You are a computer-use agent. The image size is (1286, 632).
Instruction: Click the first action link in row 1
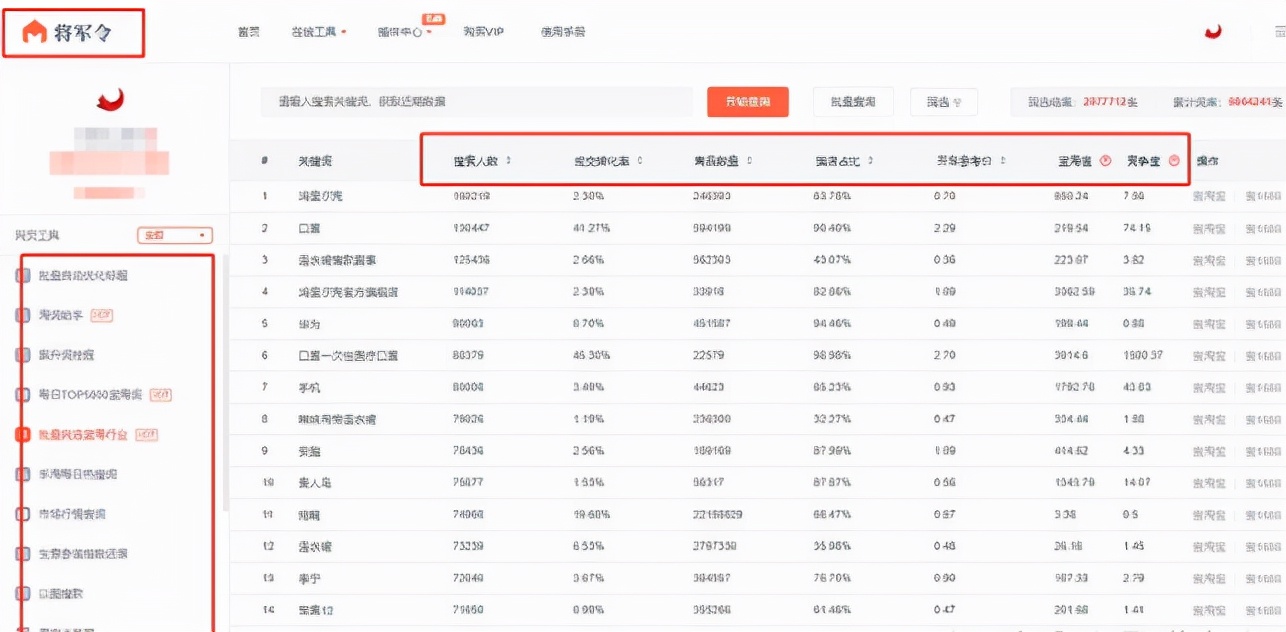point(1208,196)
